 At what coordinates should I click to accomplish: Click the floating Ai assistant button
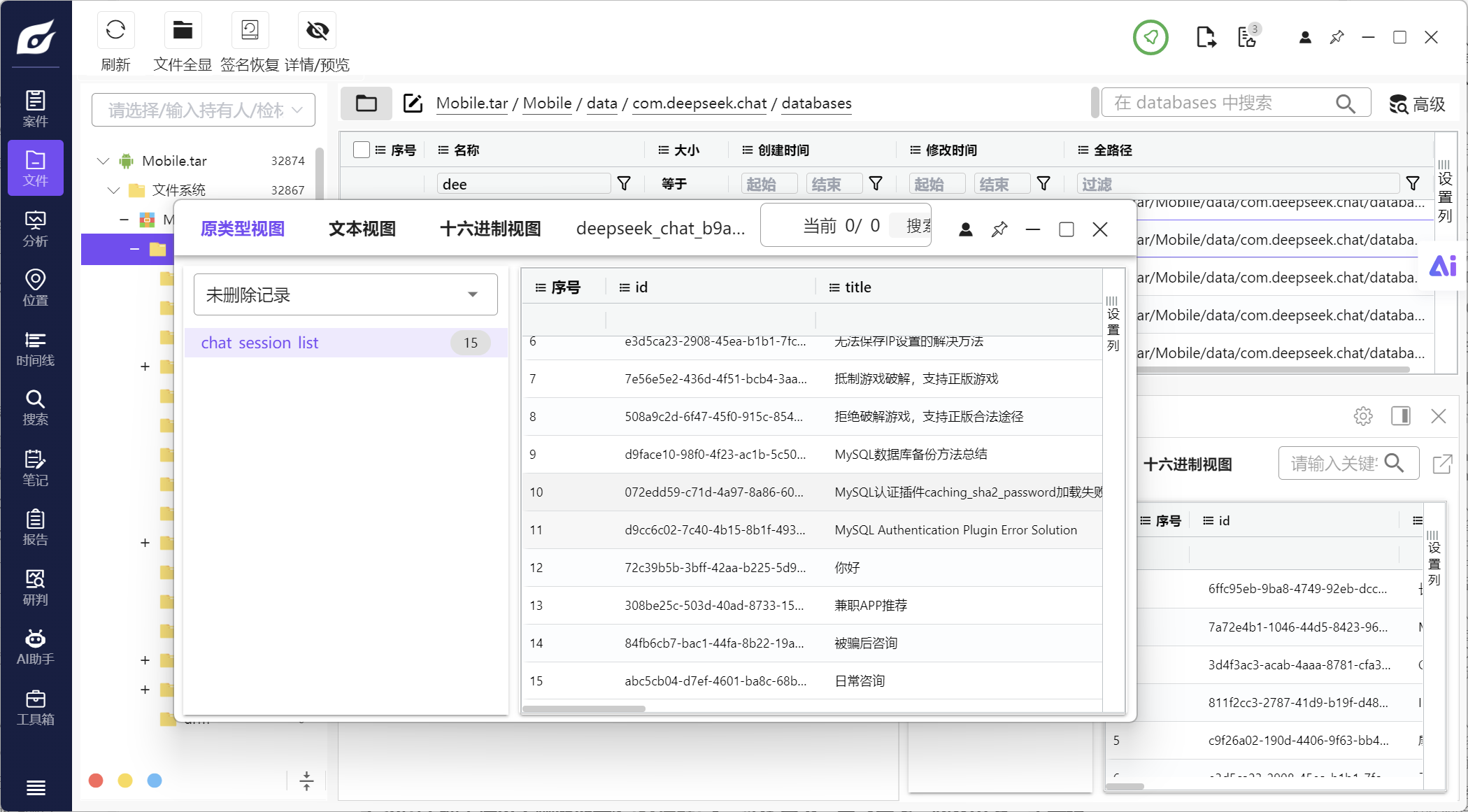click(1443, 266)
